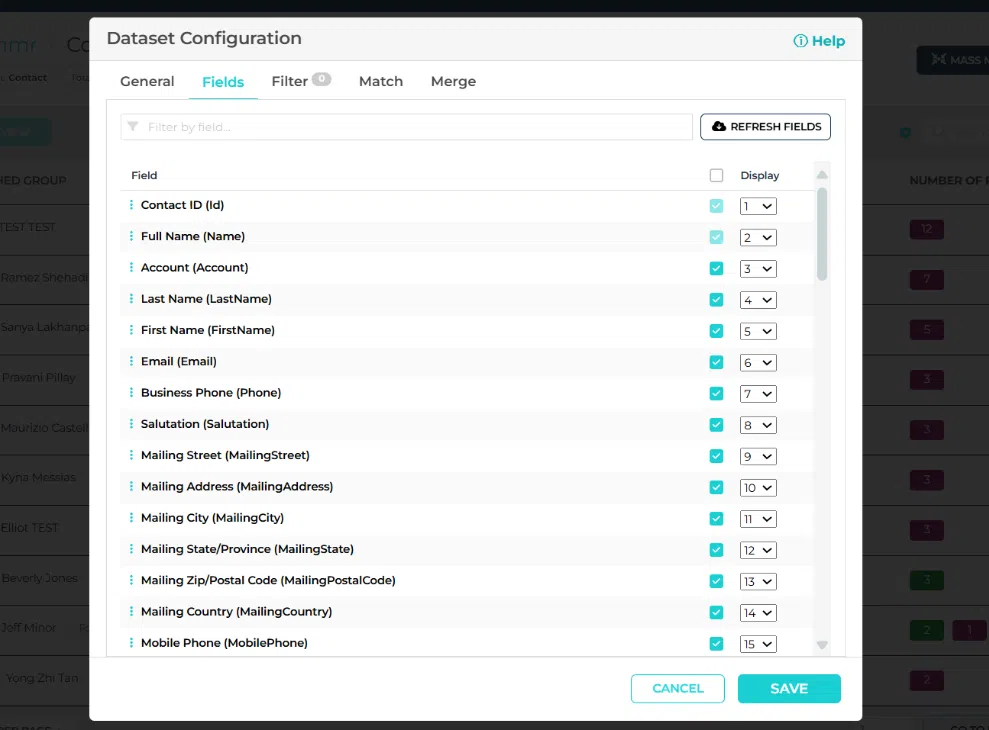Viewport: 989px width, 730px height.
Task: Open the General tab
Action: click(x=147, y=81)
